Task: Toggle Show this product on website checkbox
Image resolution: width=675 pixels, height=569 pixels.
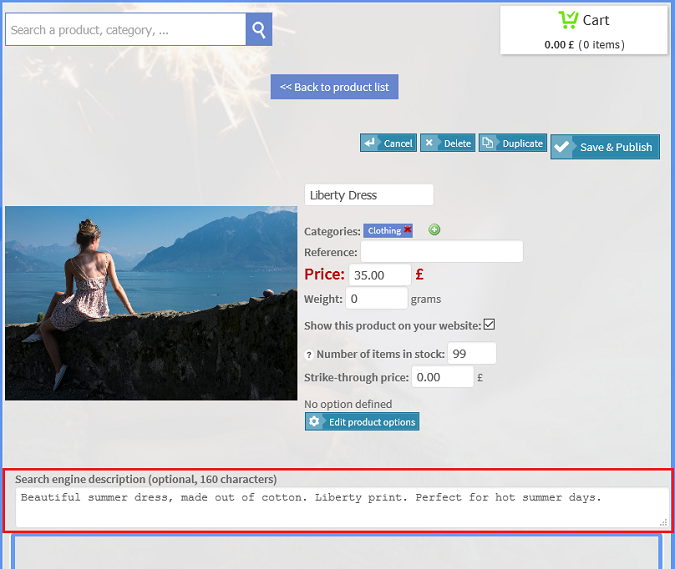Action: coord(489,325)
